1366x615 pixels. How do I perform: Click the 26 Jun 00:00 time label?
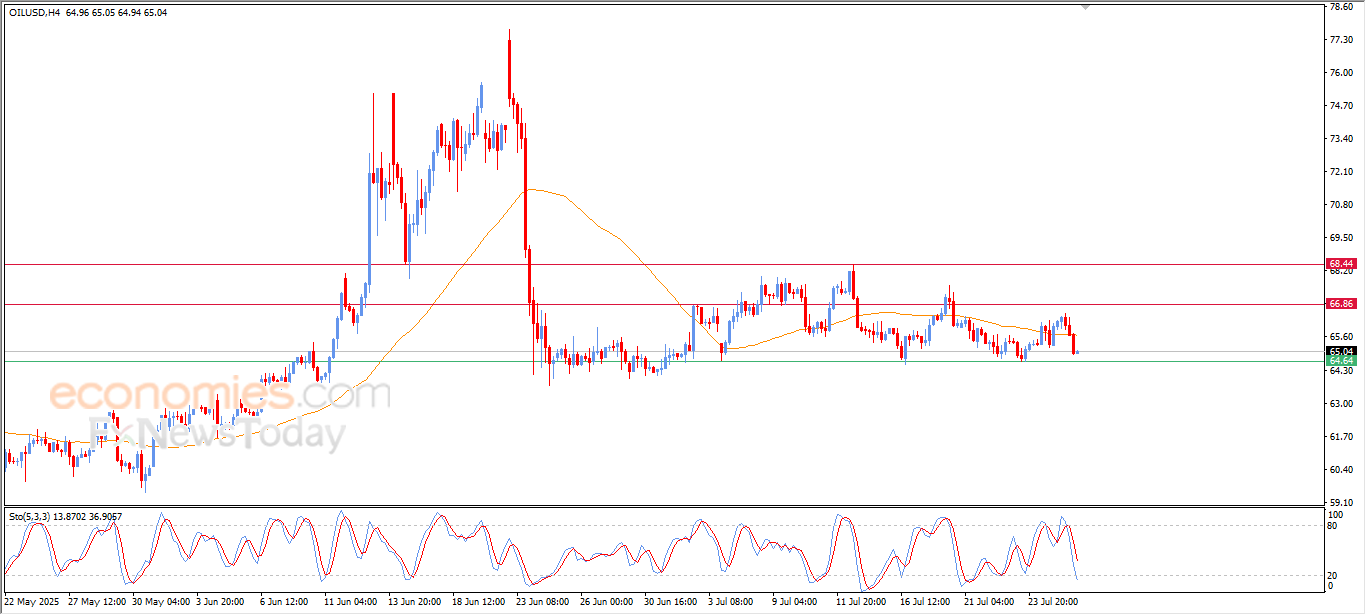608,603
